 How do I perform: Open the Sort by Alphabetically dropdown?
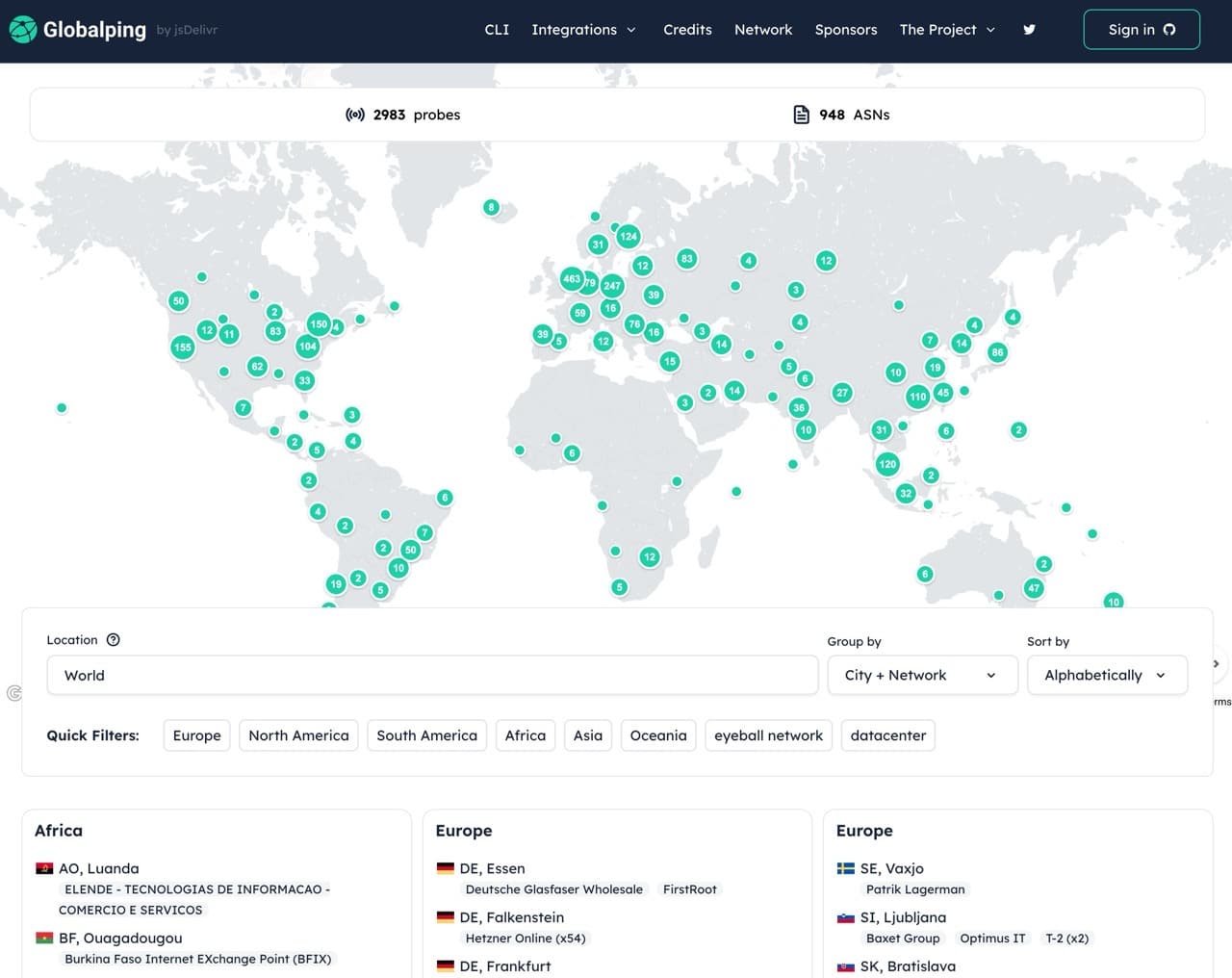(1106, 675)
